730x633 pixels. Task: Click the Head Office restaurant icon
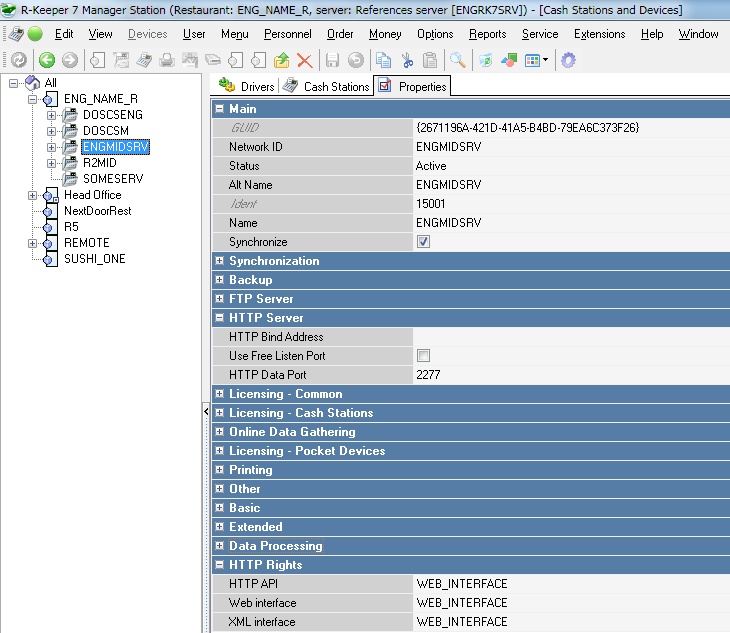click(50, 195)
